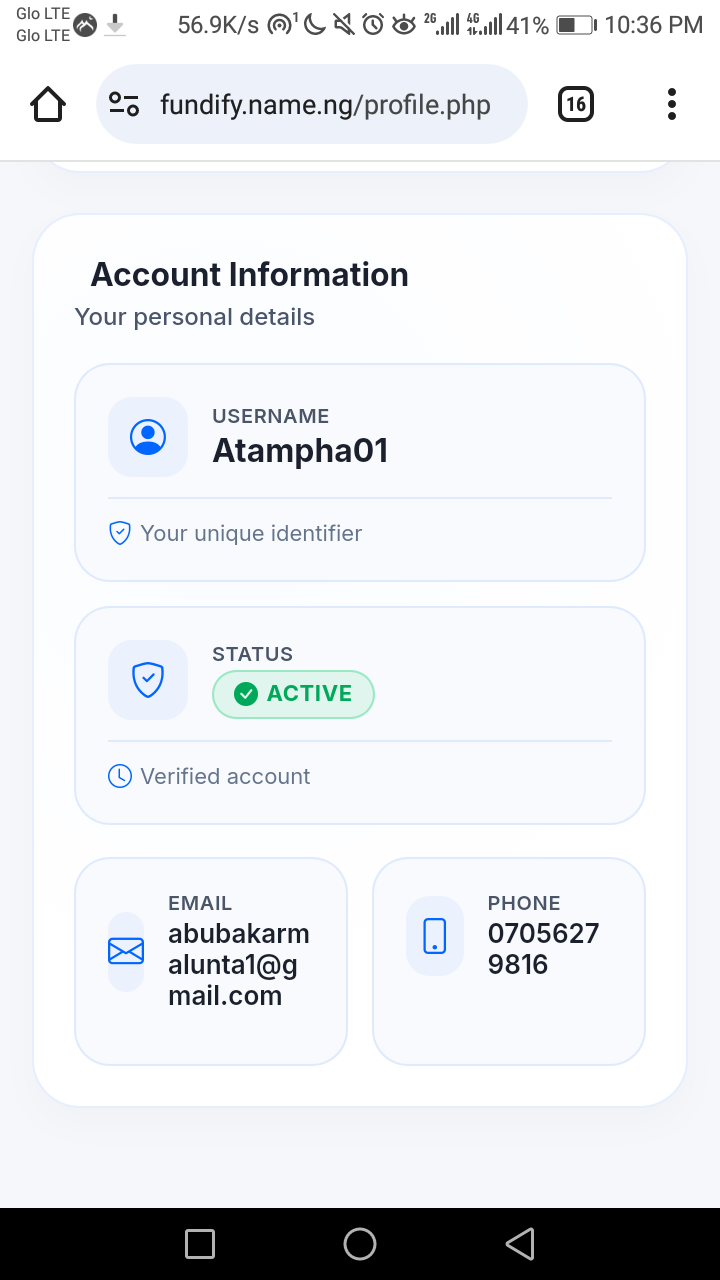Select the abubakarmalunta1@gmail.com email text
The width and height of the screenshot is (720, 1280).
[238, 965]
